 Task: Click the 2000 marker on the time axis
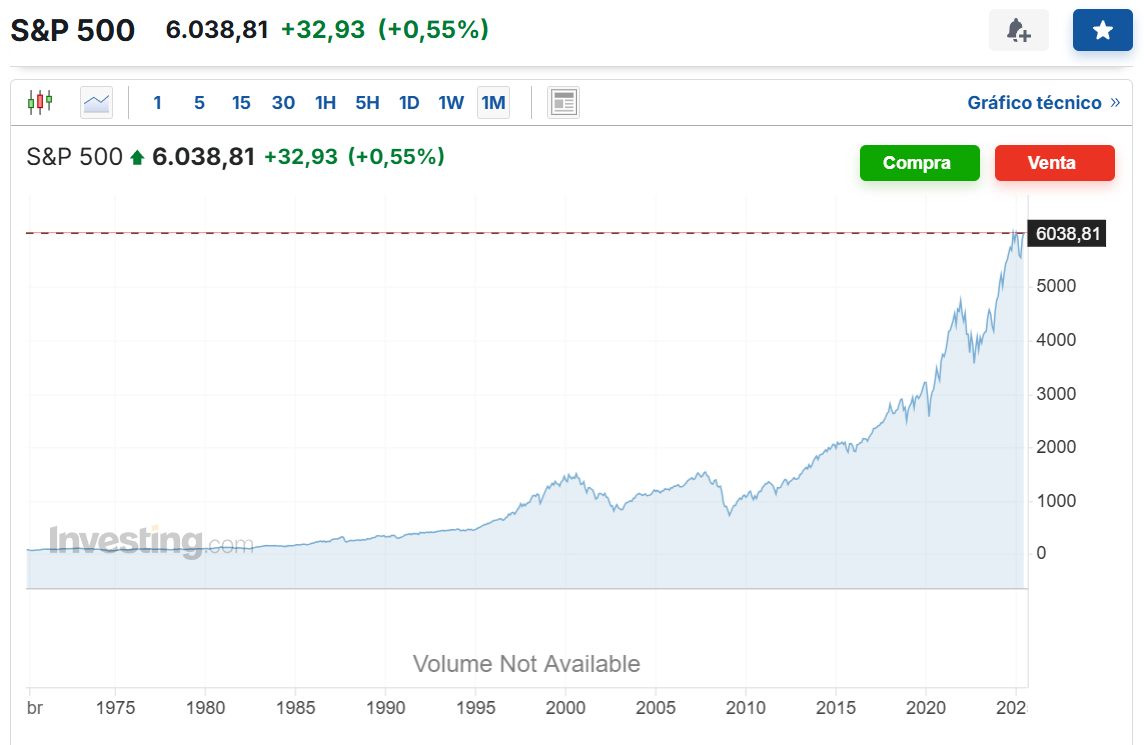(565, 708)
